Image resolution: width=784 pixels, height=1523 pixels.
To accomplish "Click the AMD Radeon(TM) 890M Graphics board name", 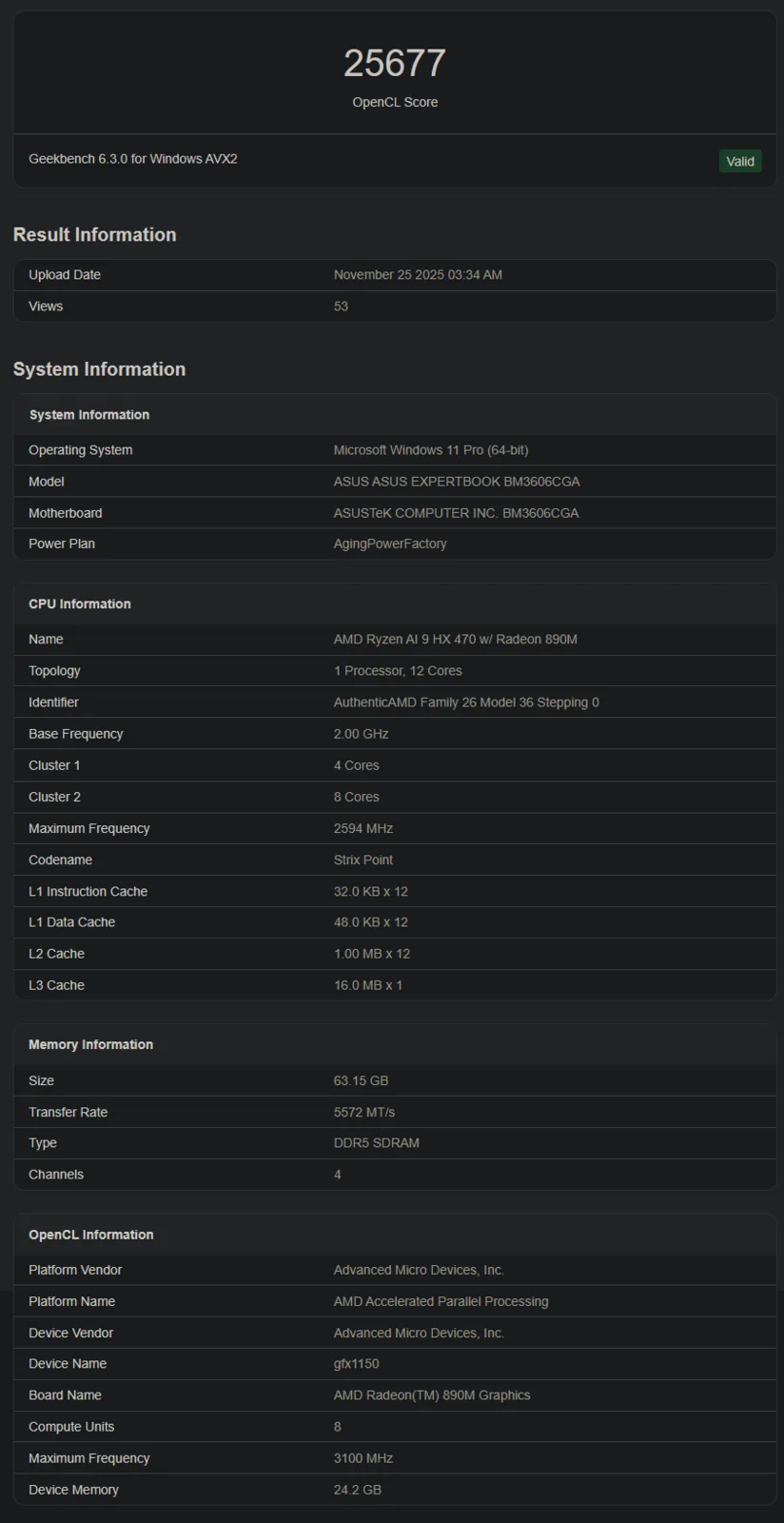I will [x=432, y=1395].
